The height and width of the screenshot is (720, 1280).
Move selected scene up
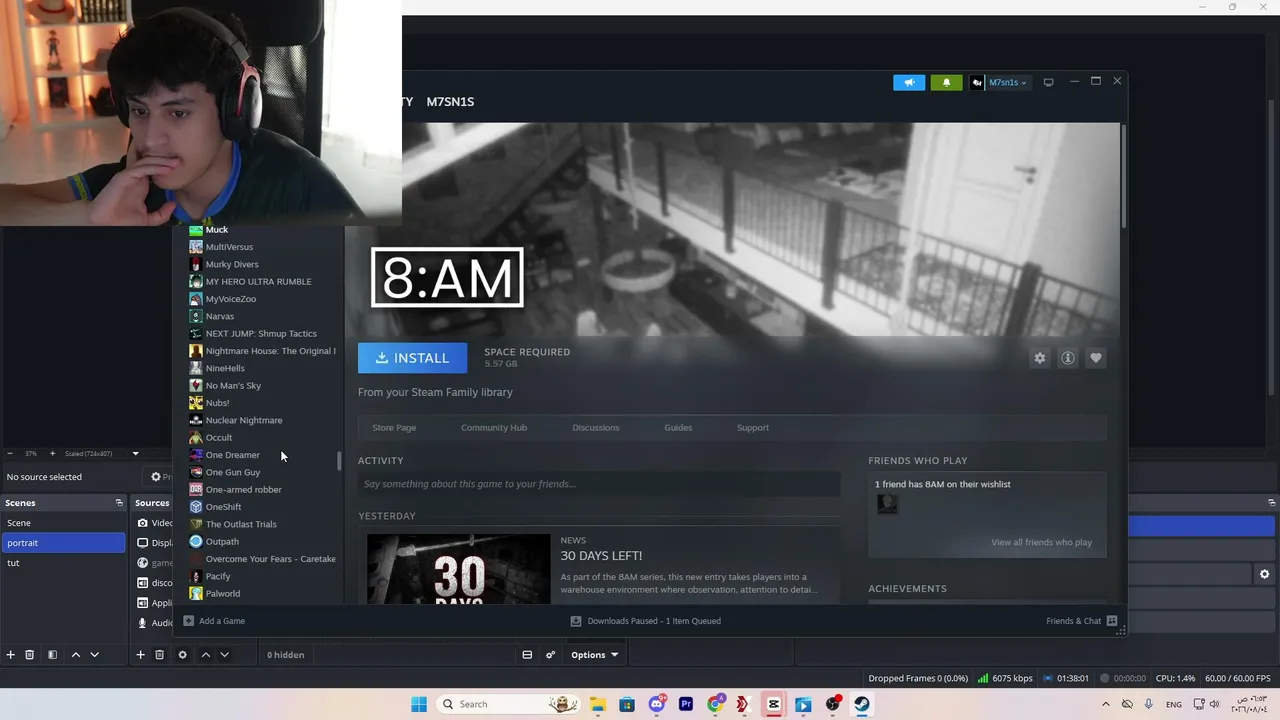click(75, 655)
